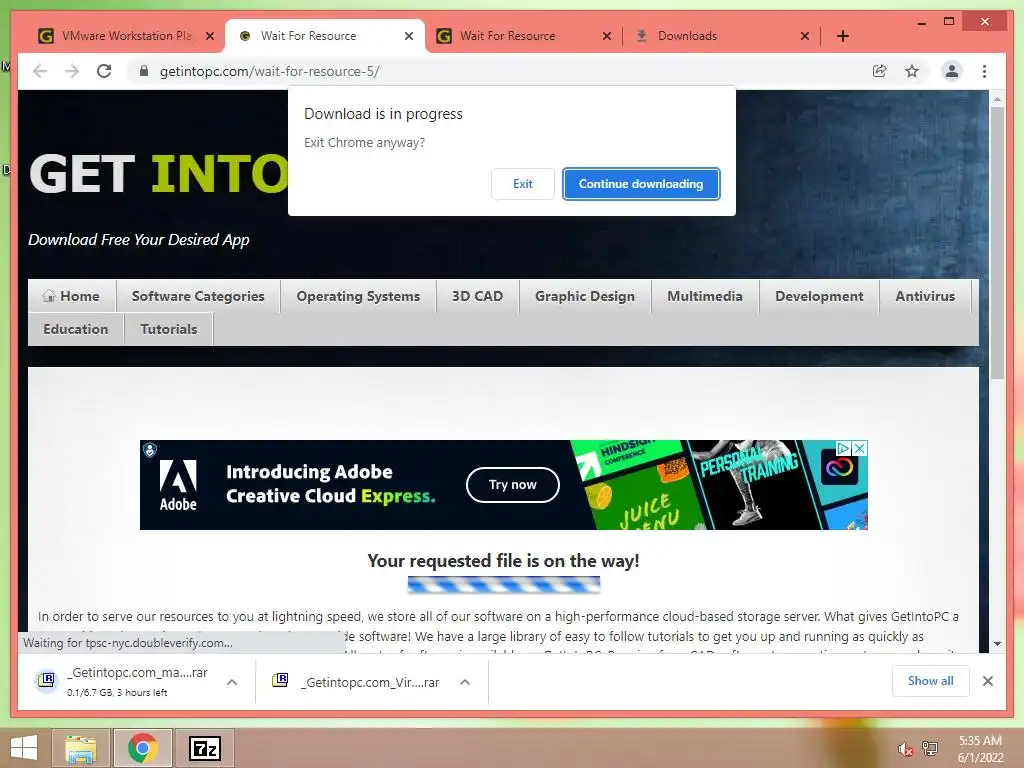Click scrollbar down arrow
This screenshot has height=768, width=1024.
(x=997, y=645)
